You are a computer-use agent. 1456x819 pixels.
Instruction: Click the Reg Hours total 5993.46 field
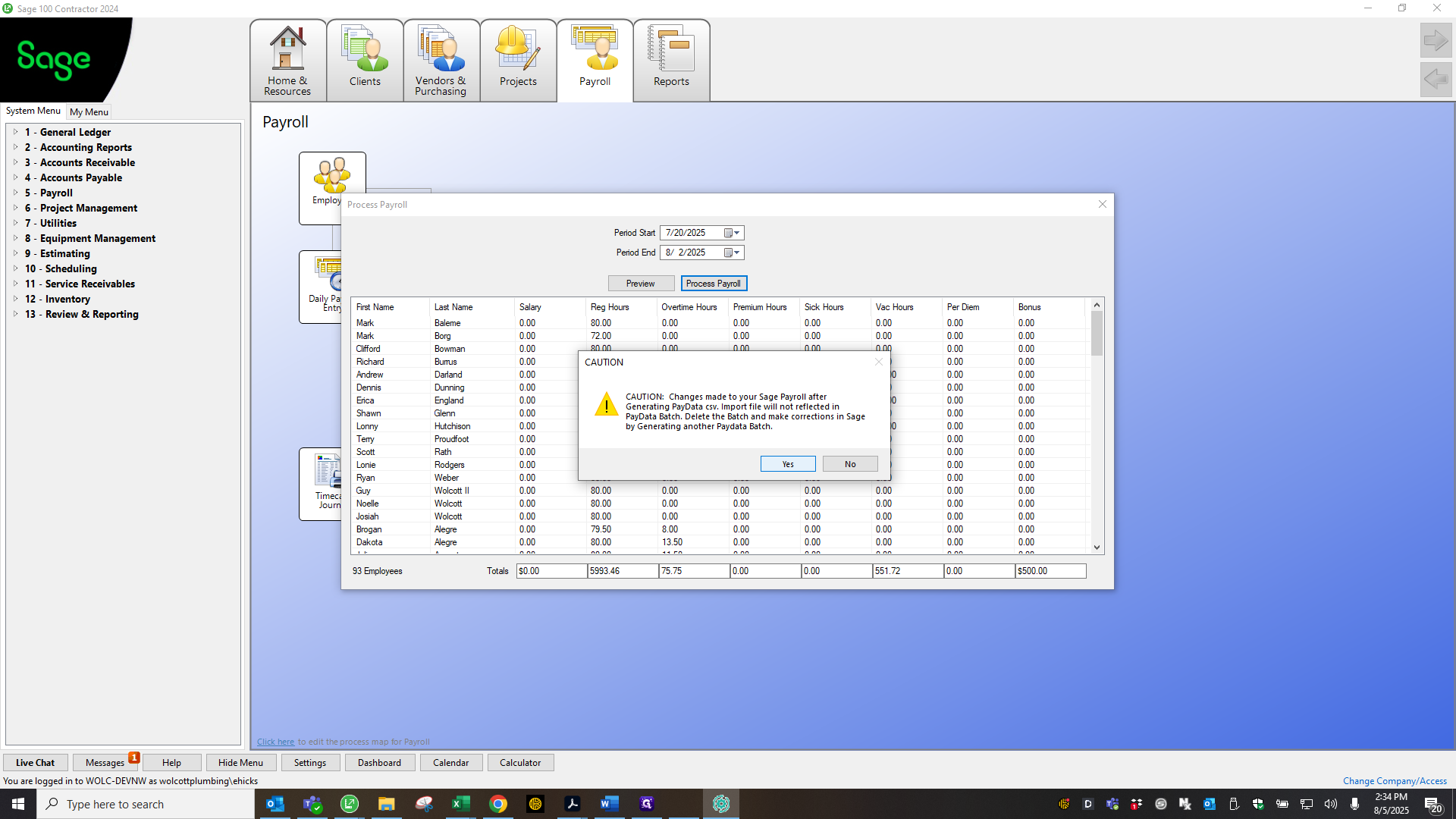coord(623,571)
